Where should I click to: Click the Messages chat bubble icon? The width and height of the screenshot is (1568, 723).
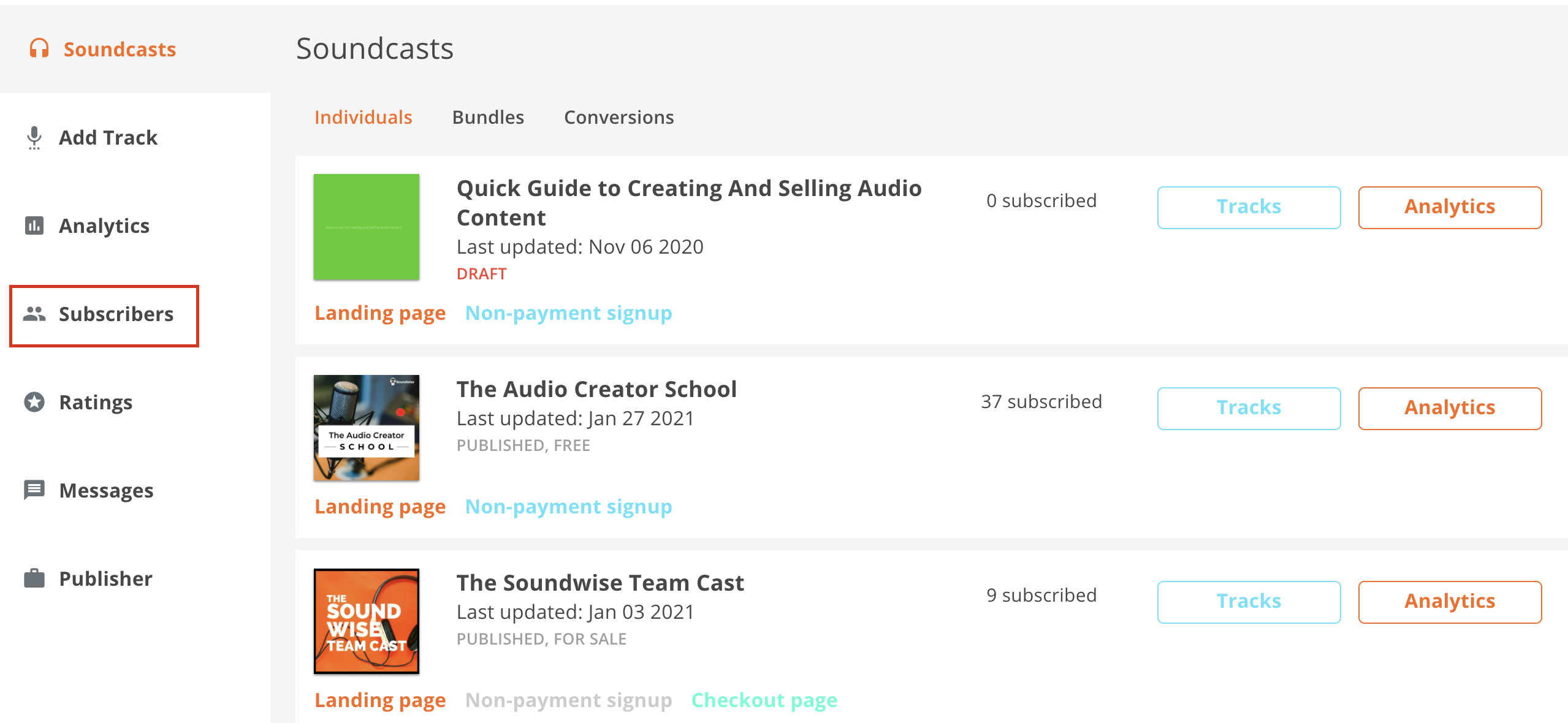click(34, 490)
